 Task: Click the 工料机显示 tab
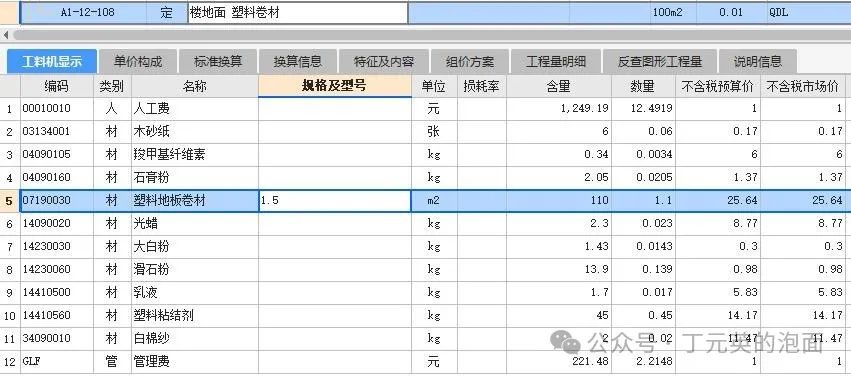point(52,61)
